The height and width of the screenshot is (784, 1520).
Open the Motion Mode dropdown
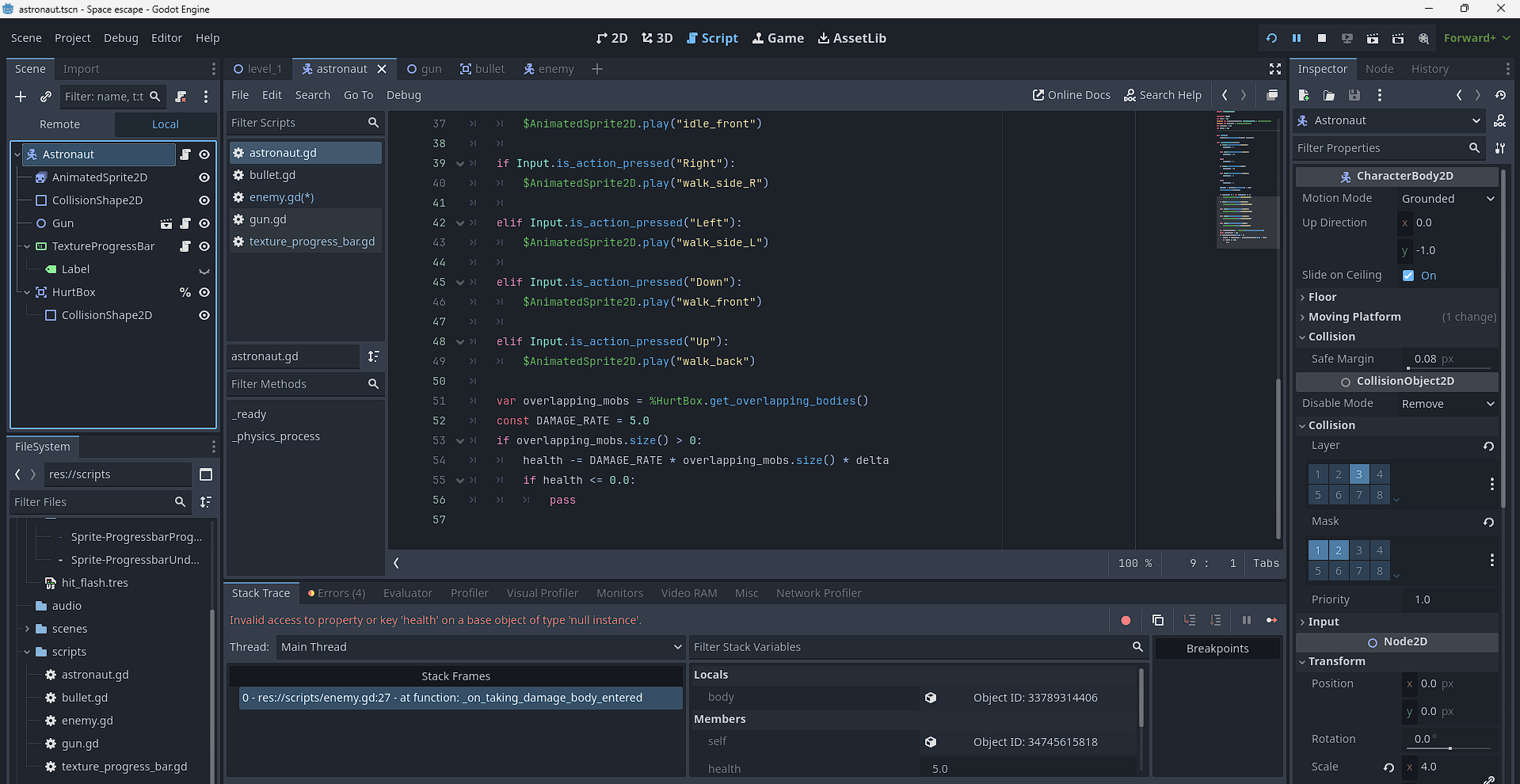coord(1447,199)
